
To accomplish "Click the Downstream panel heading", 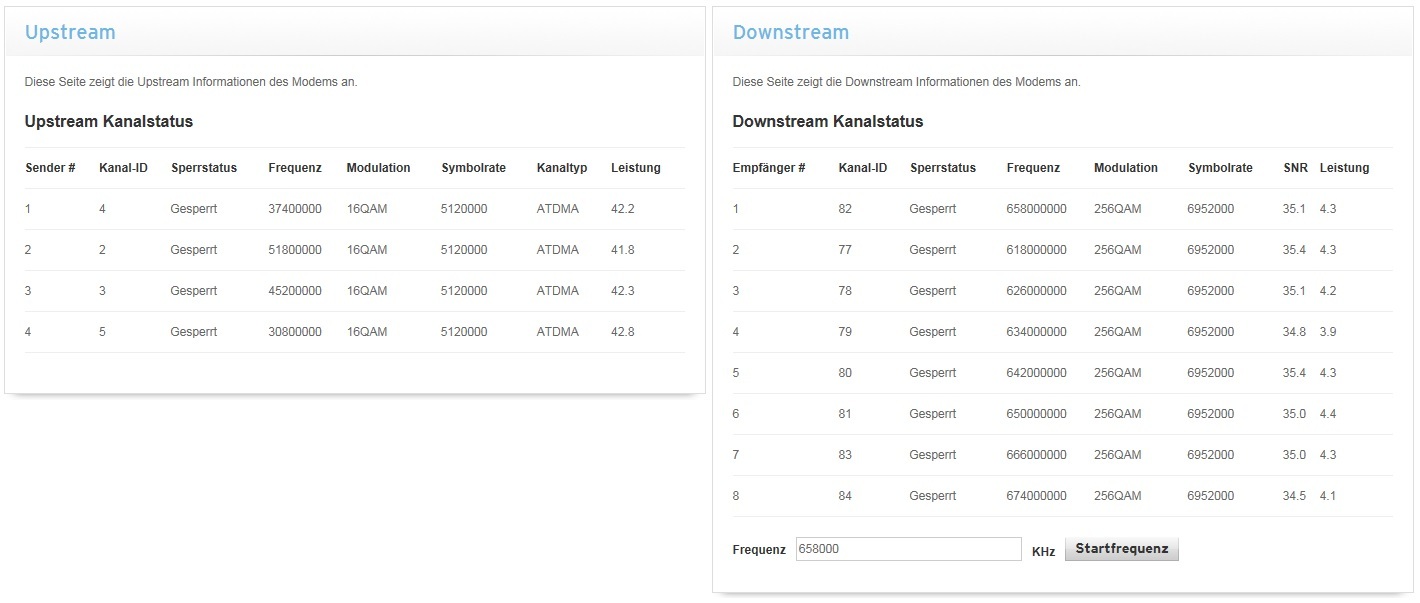I will tap(790, 32).
